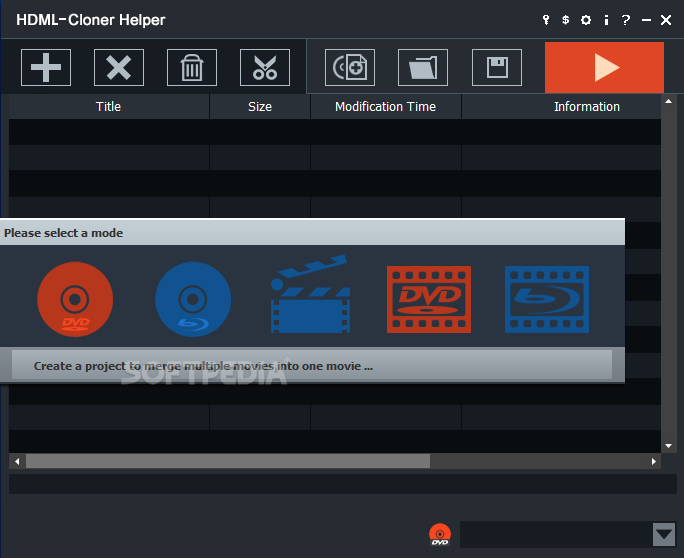
Task: Click the dollar sign purchase icon
Action: click(565, 20)
